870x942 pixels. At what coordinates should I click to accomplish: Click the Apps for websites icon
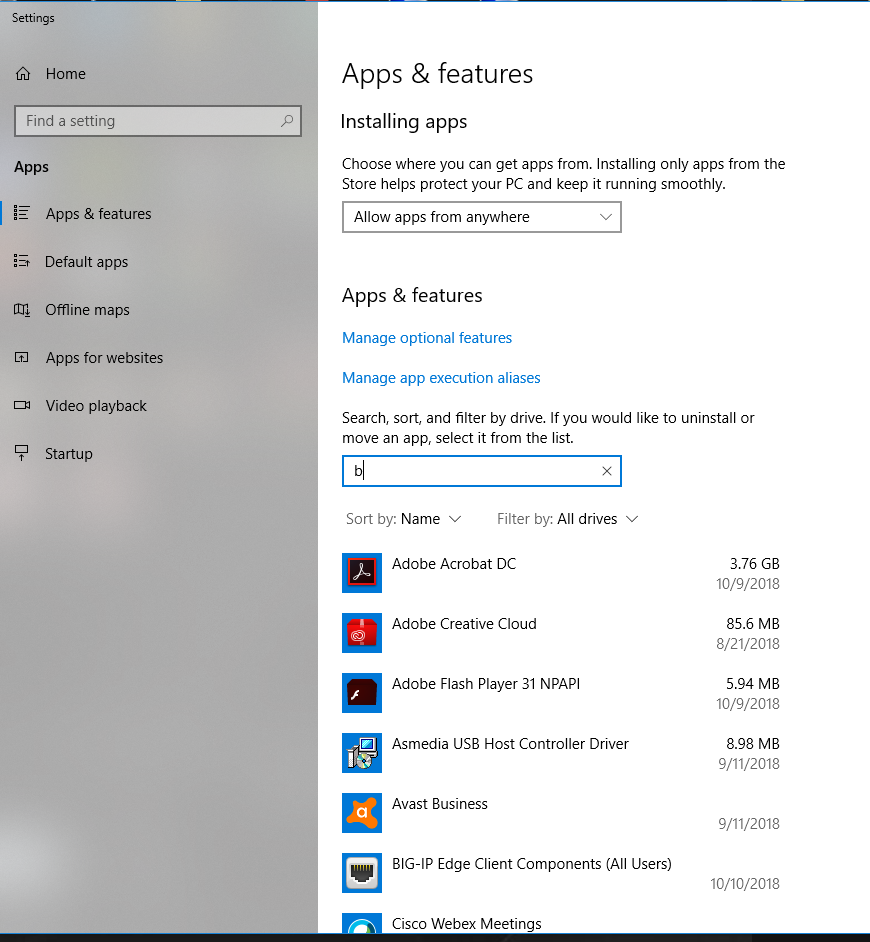[22, 357]
